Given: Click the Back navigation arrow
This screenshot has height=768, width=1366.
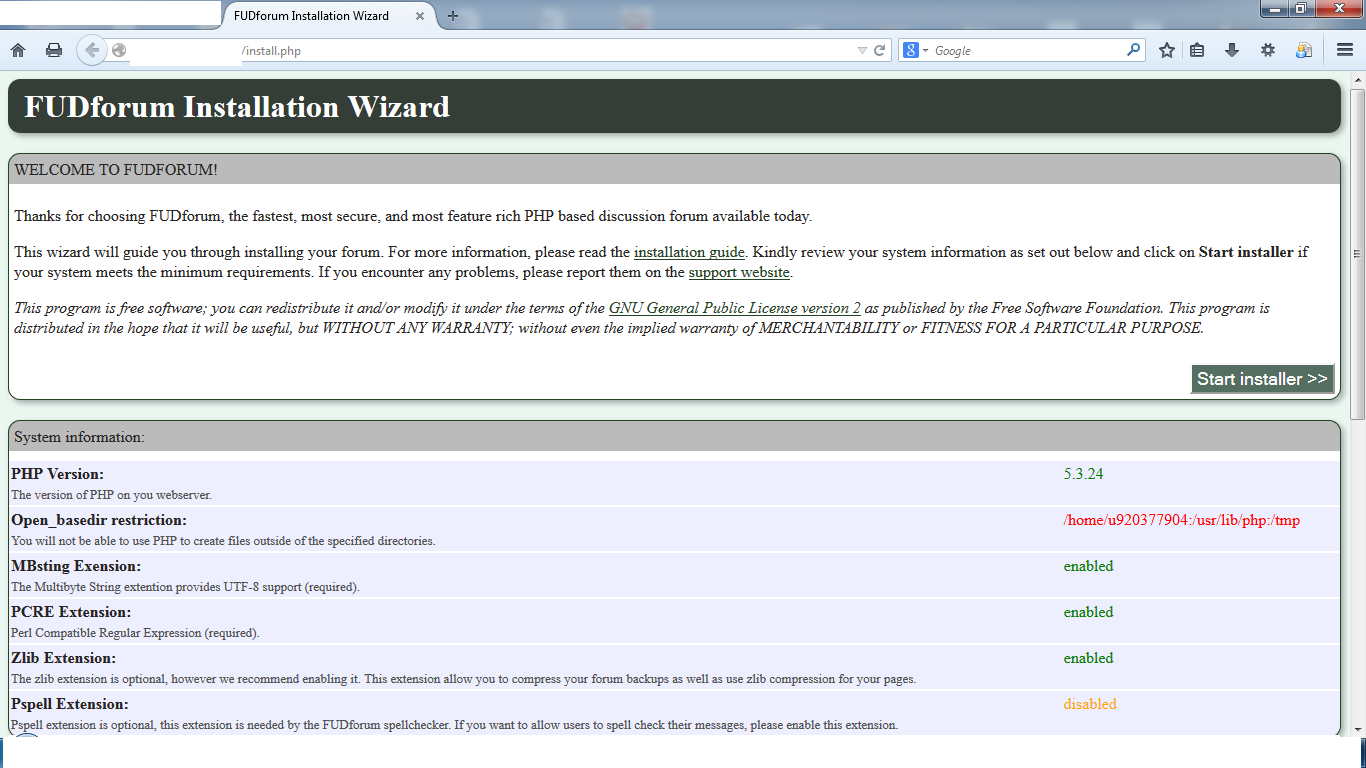Looking at the screenshot, I should 92,50.
